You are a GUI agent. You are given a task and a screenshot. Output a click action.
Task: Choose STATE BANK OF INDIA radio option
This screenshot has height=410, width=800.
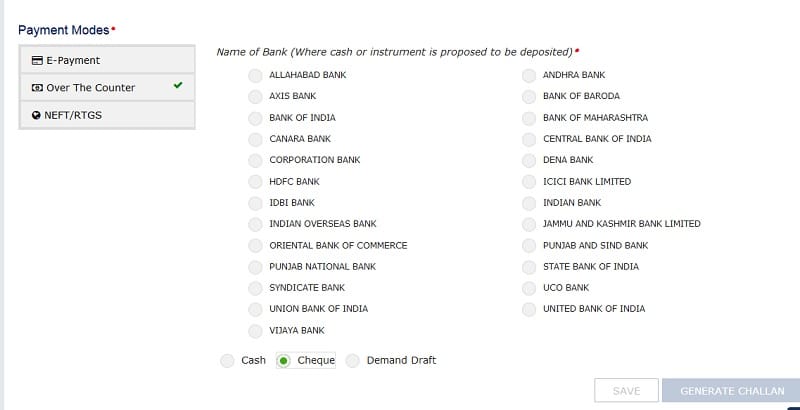[x=529, y=267]
